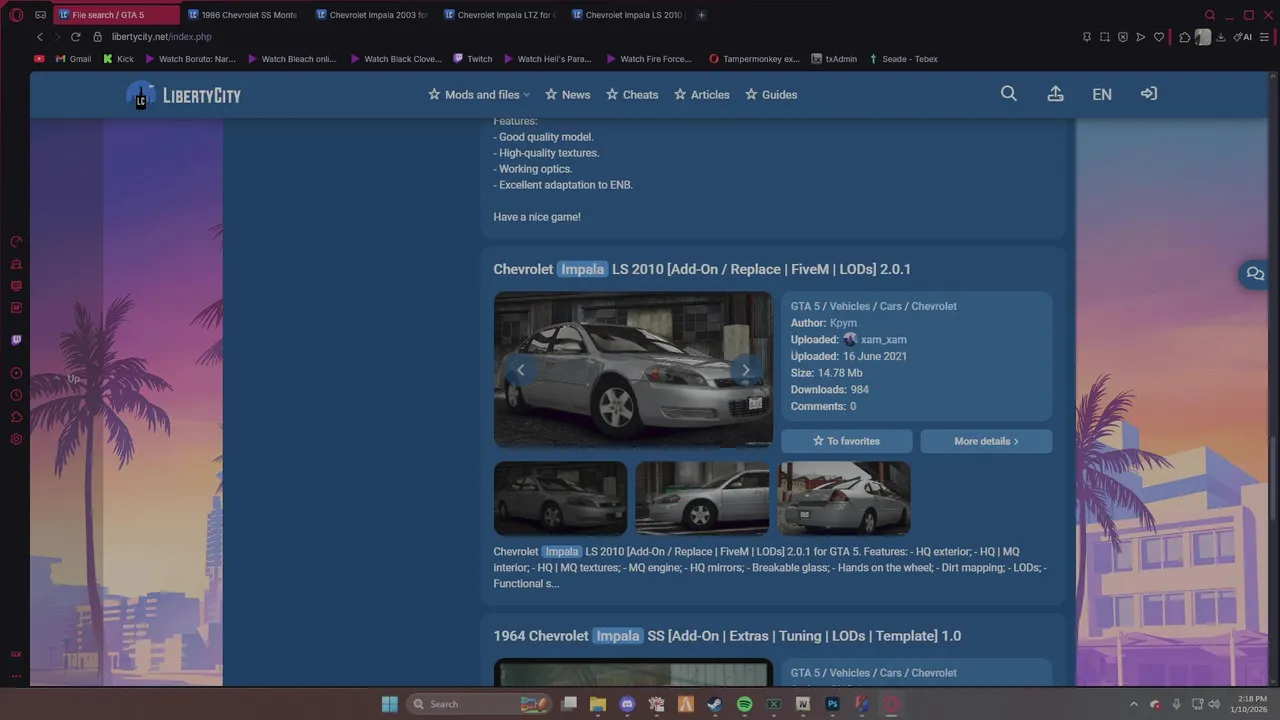This screenshot has width=1280, height=720.
Task: Click the browser back arrow
Action: coord(40,37)
